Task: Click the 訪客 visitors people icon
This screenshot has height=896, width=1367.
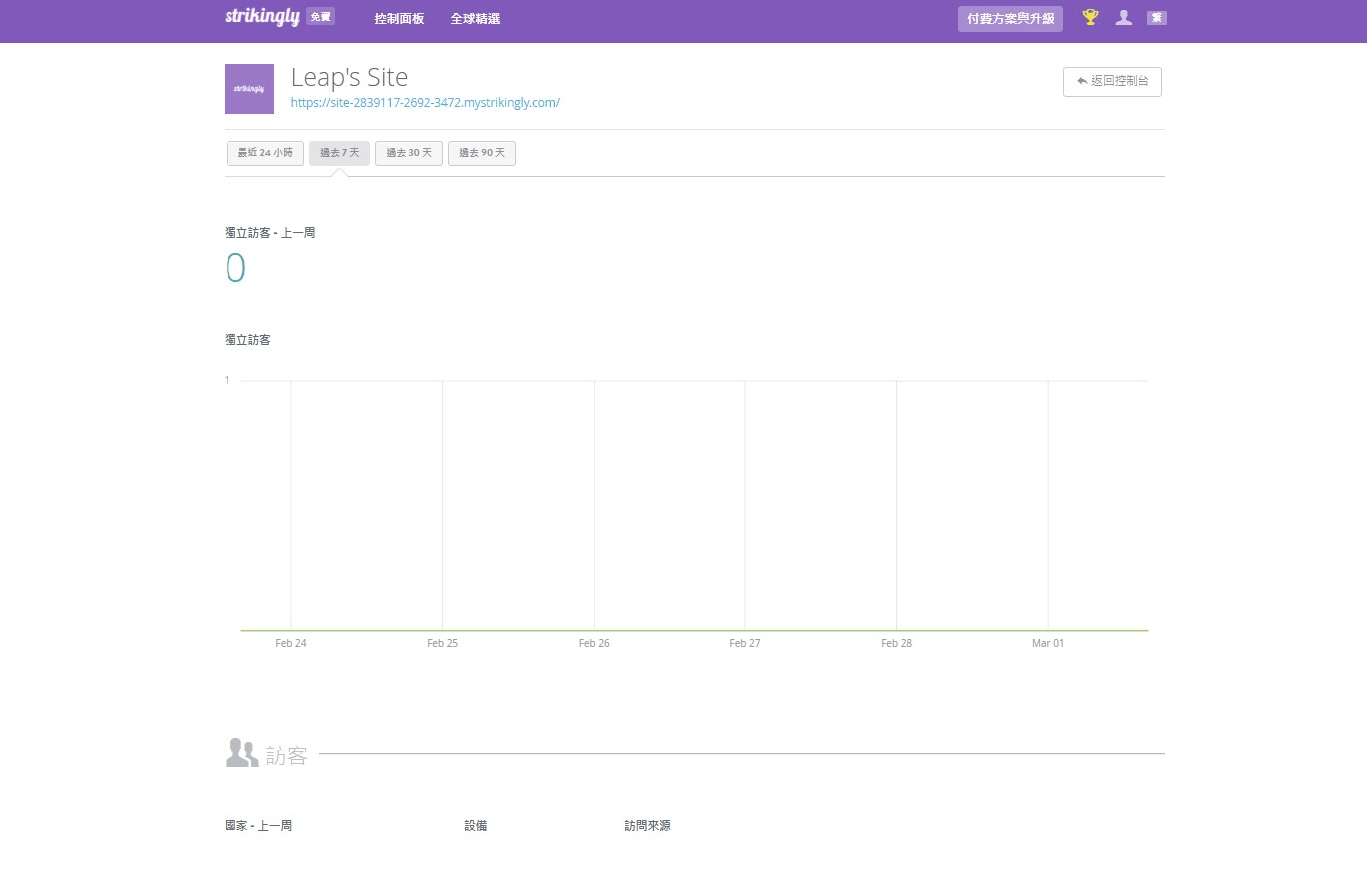Action: 241,753
